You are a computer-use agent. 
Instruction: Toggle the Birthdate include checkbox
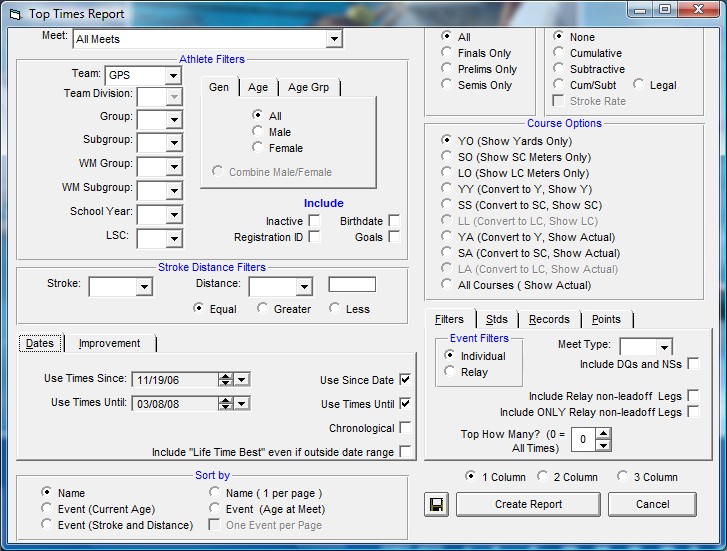tap(395, 221)
